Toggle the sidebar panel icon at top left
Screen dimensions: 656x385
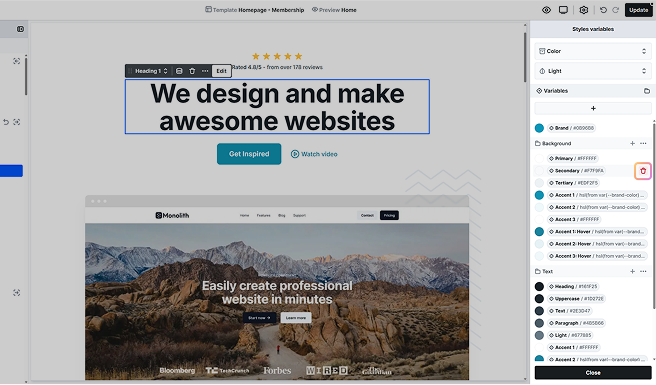pyautogui.click(x=20, y=29)
